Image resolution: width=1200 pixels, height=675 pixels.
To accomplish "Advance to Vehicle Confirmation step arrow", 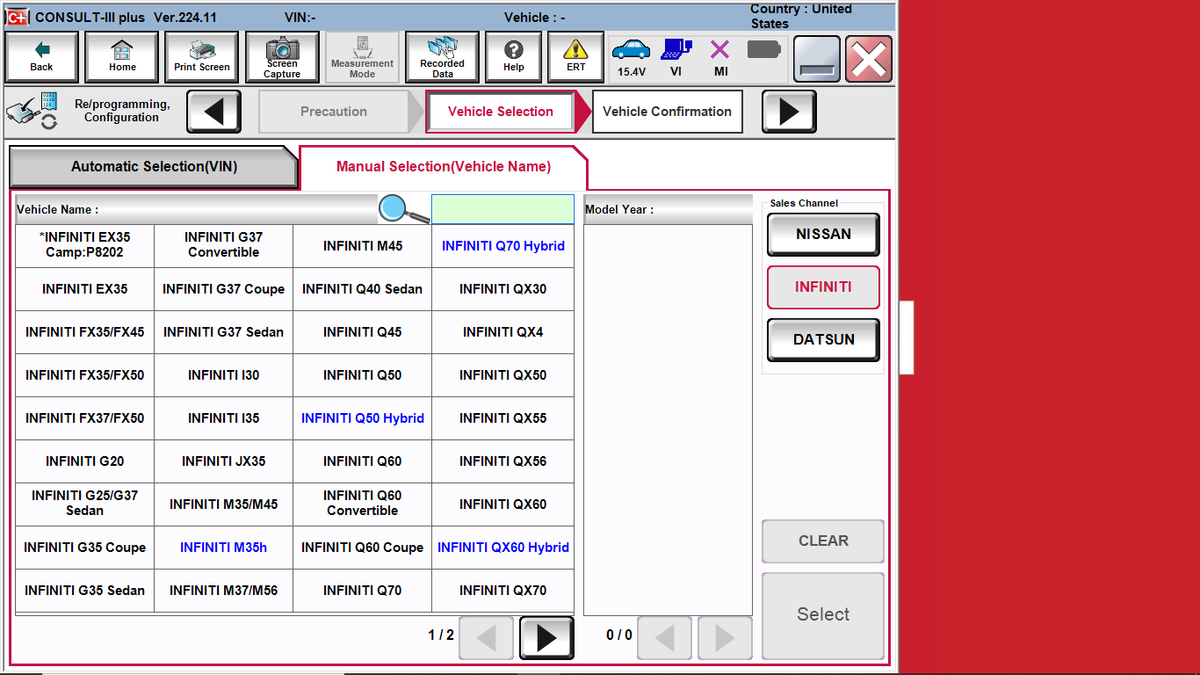I will click(x=788, y=111).
